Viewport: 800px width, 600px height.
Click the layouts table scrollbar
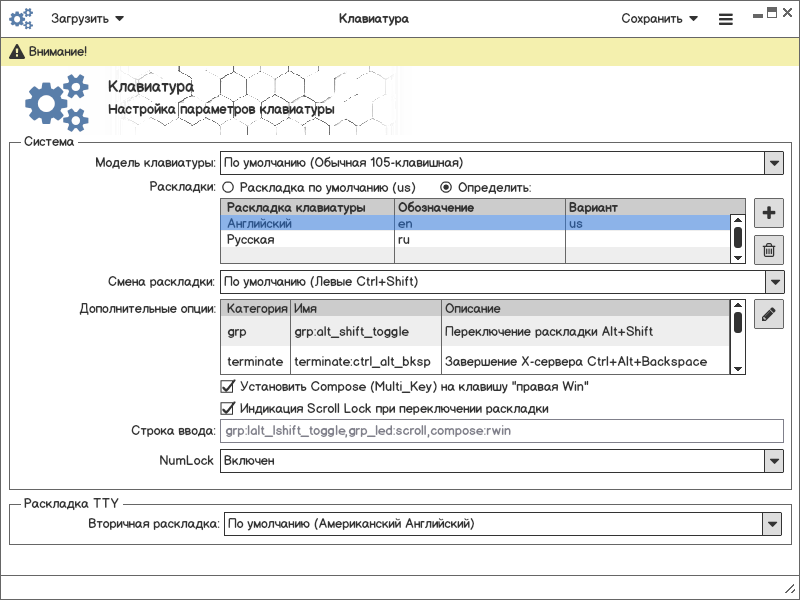click(x=737, y=238)
